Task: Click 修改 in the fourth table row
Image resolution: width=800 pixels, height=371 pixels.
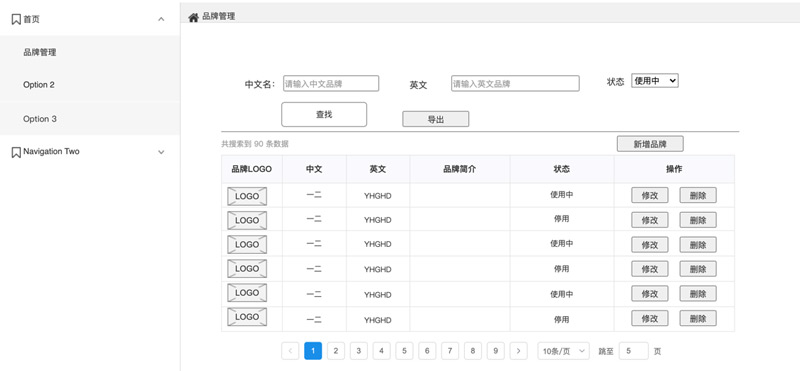Action: pyautogui.click(x=649, y=269)
